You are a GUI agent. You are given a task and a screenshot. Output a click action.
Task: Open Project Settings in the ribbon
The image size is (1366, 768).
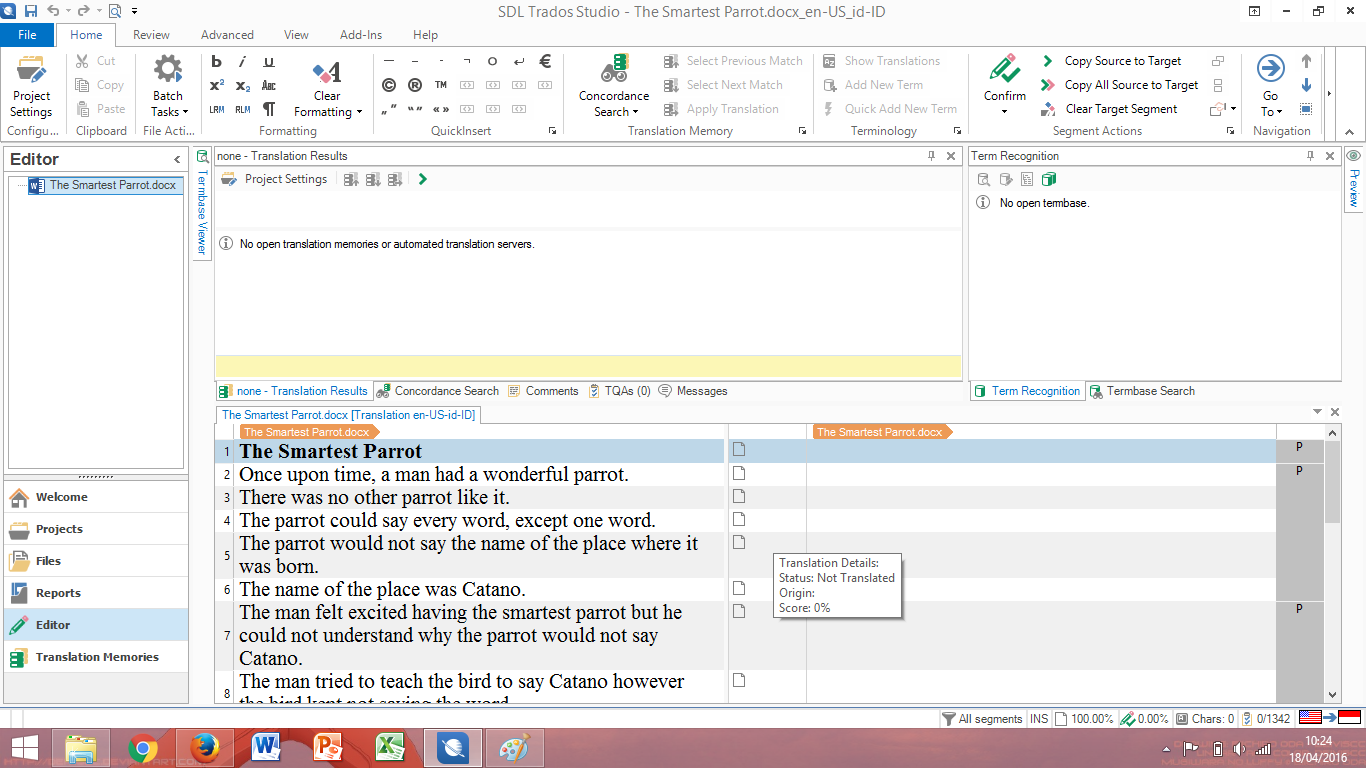[x=31, y=87]
